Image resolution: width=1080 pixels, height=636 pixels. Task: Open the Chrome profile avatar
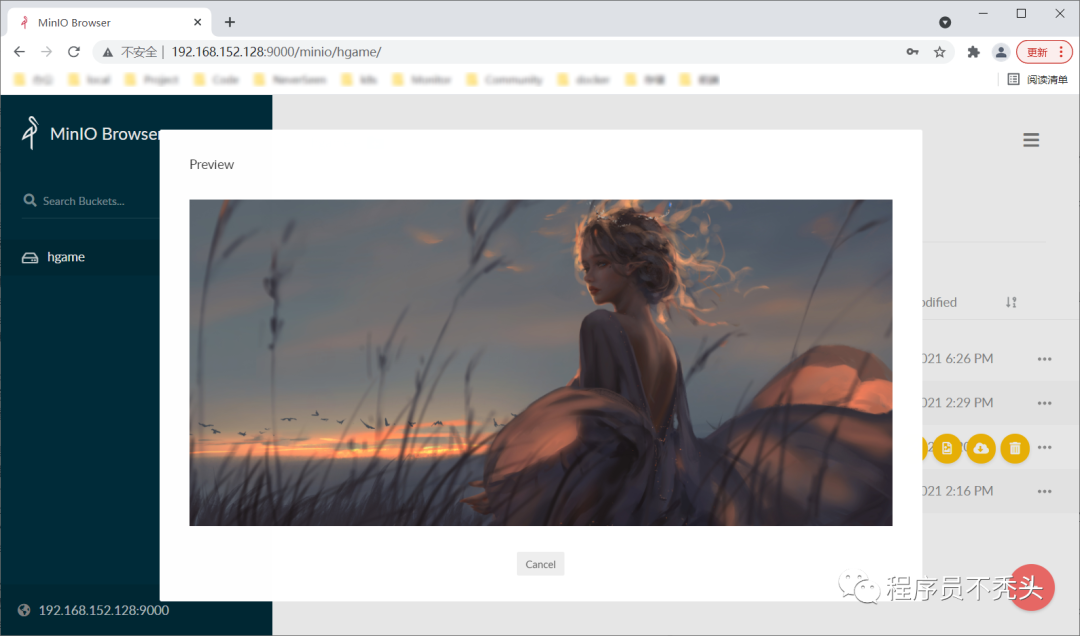(1001, 52)
